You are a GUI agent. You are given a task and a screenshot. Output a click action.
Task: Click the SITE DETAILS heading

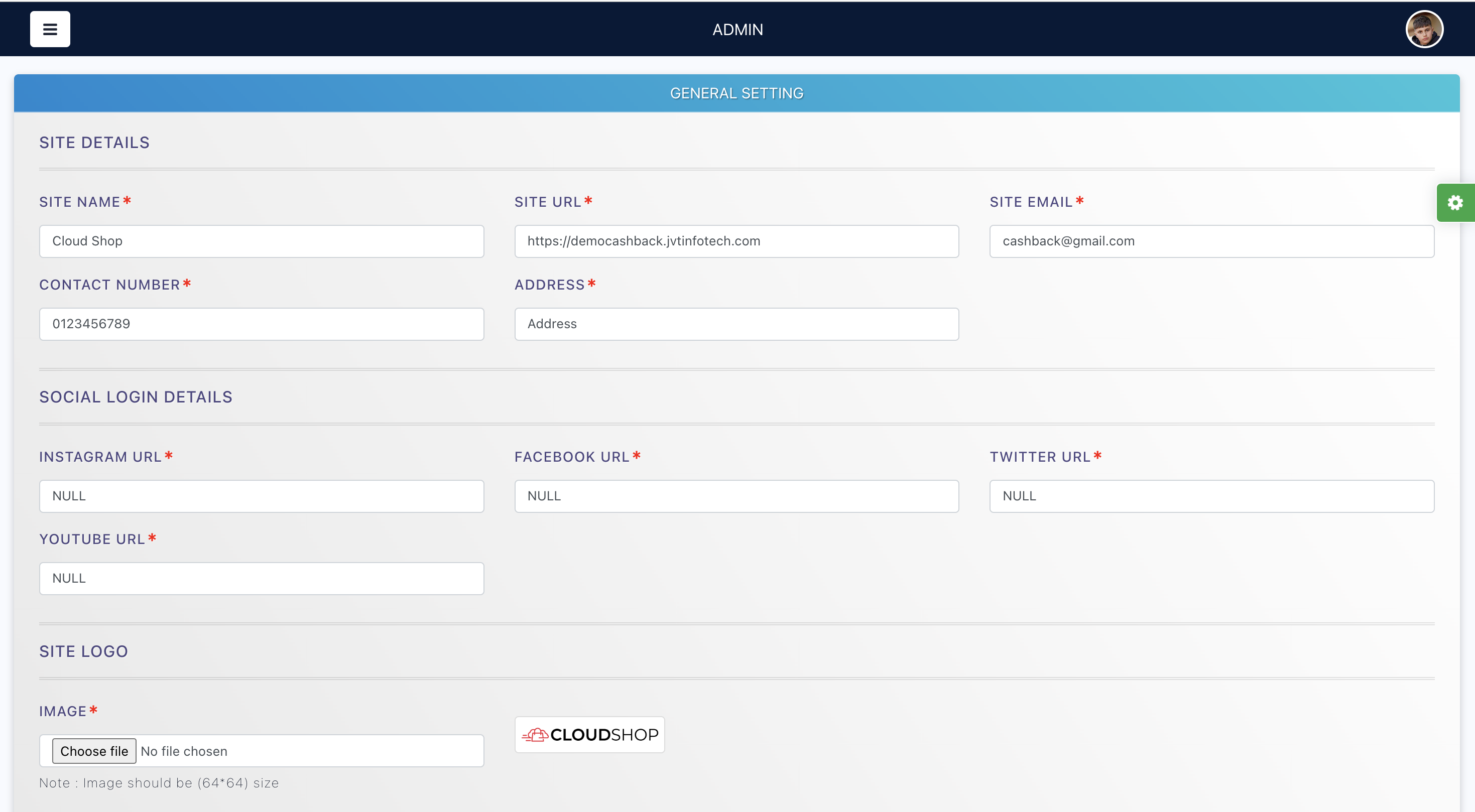click(x=94, y=143)
